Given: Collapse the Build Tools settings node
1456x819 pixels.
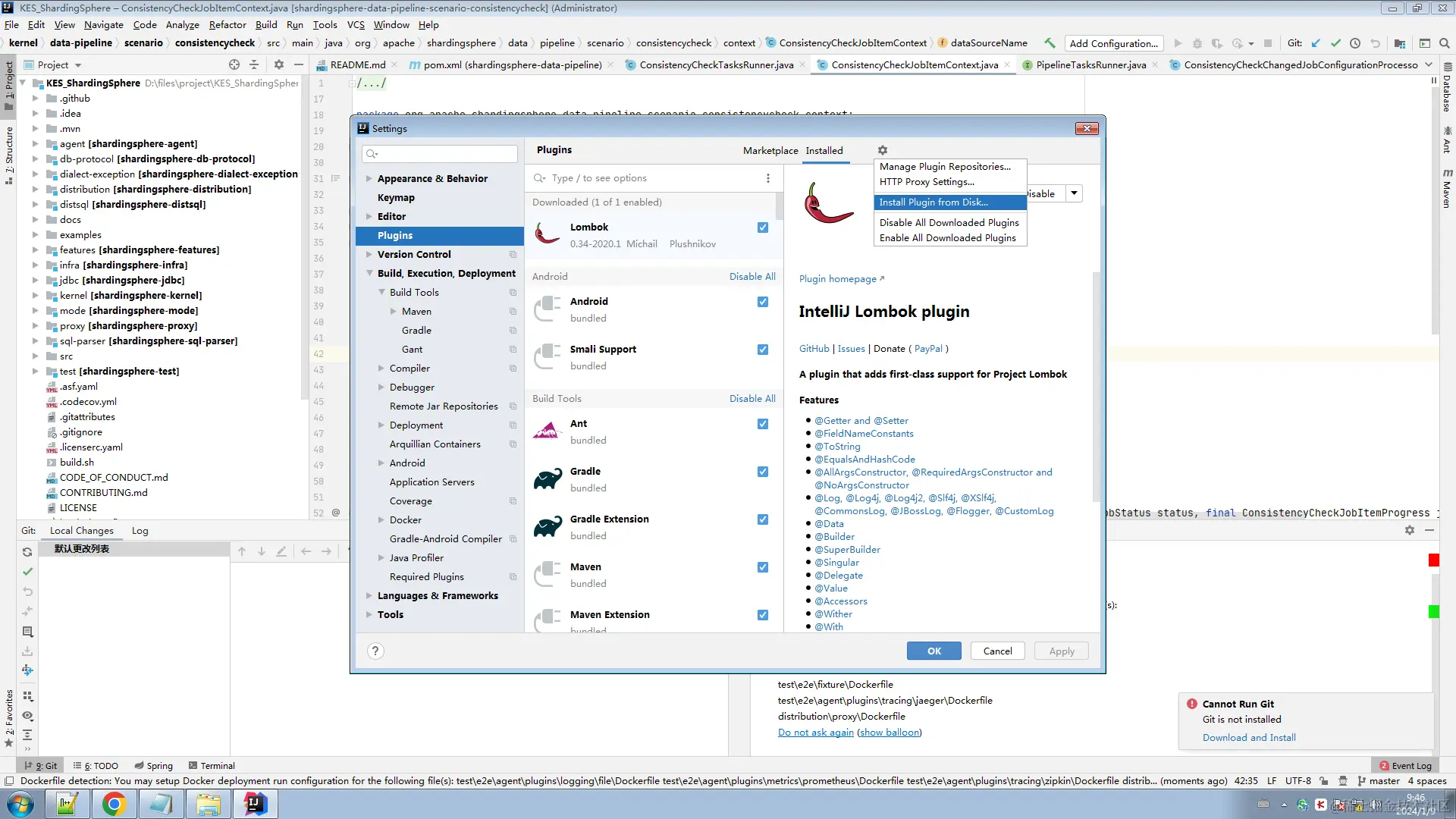Looking at the screenshot, I should tap(381, 293).
